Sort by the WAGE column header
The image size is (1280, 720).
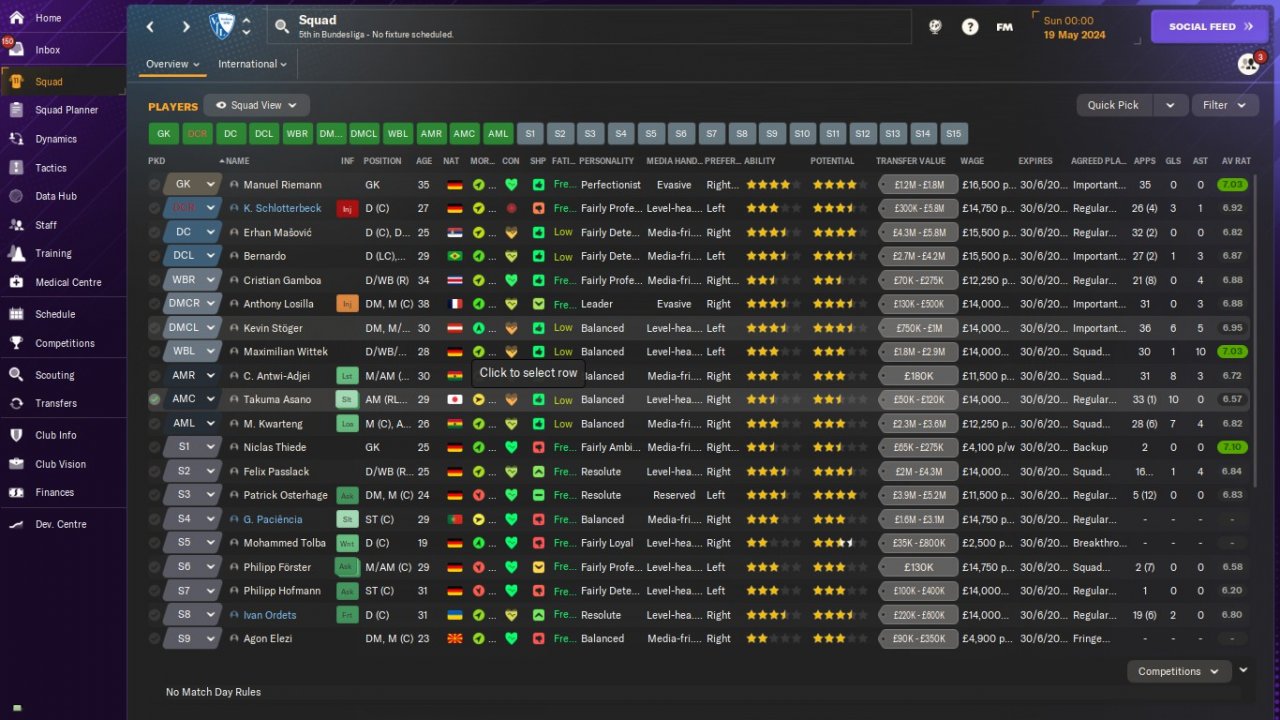click(x=972, y=161)
